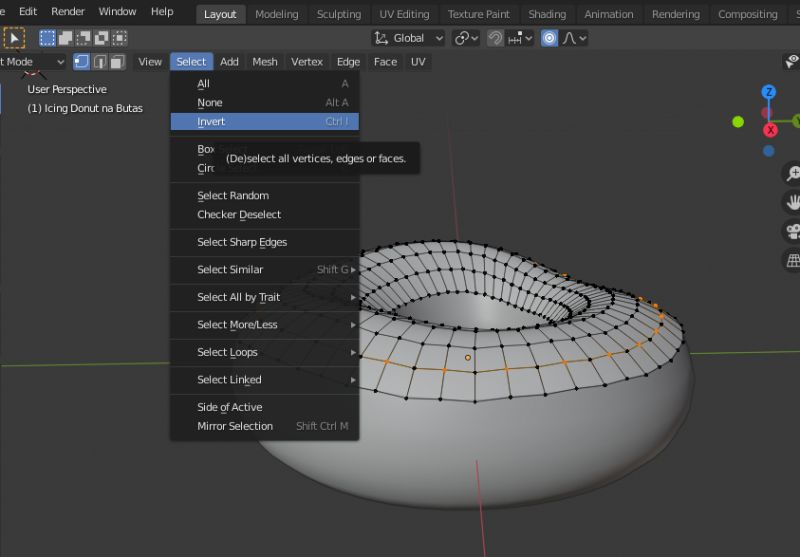Open the Edit Mode dropdown
Image resolution: width=800 pixels, height=557 pixels.
pyautogui.click(x=33, y=62)
